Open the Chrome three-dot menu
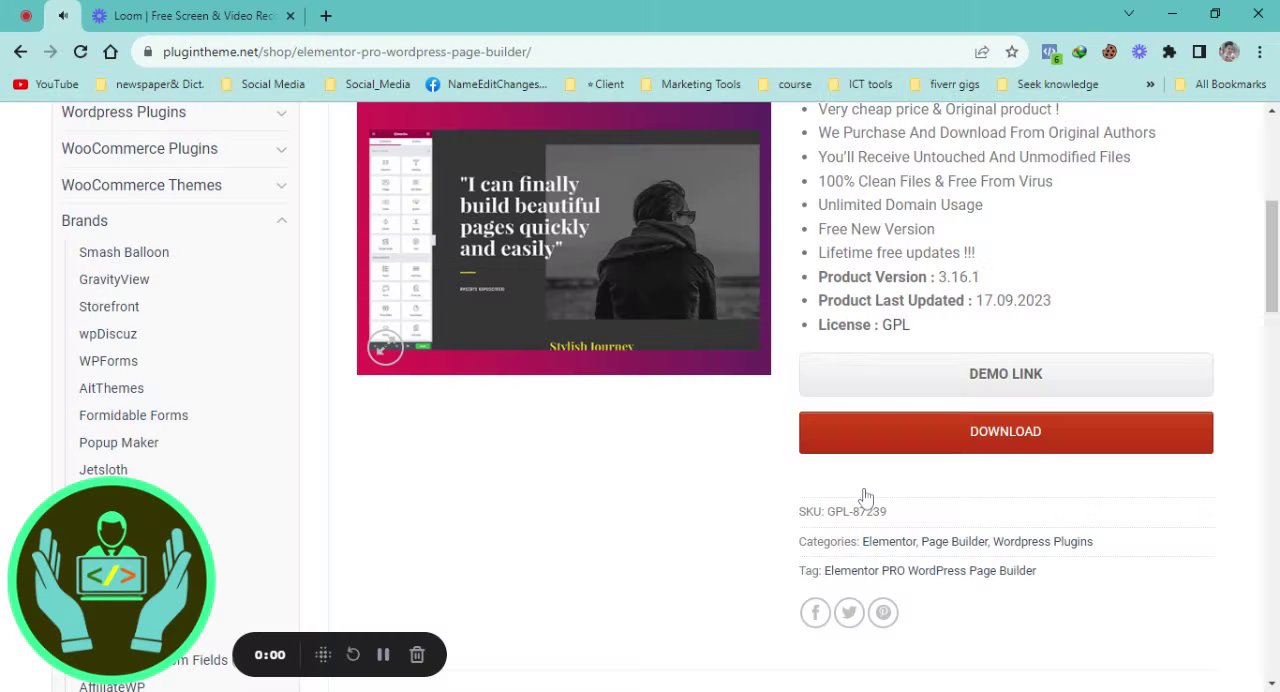Image resolution: width=1280 pixels, height=692 pixels. (1259, 52)
